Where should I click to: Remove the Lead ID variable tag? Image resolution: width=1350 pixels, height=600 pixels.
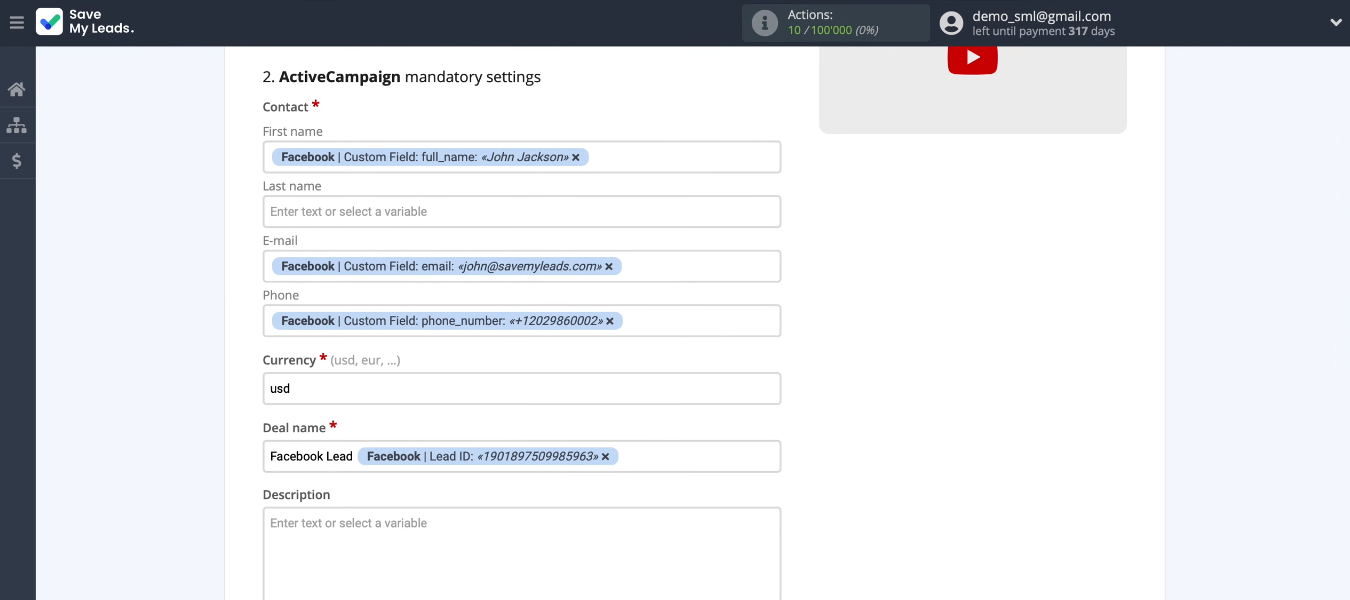tap(605, 456)
